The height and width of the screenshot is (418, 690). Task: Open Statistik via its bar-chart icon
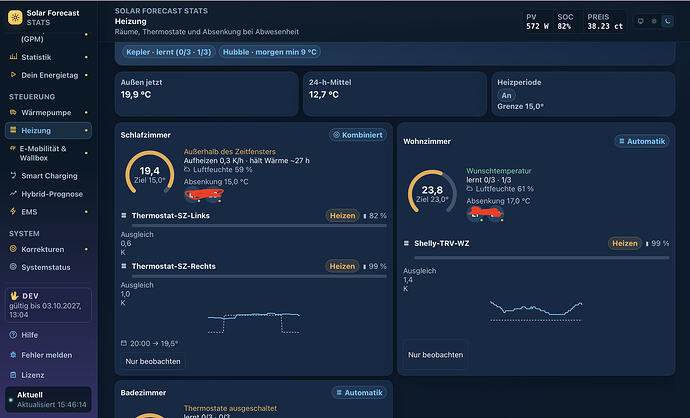13,57
